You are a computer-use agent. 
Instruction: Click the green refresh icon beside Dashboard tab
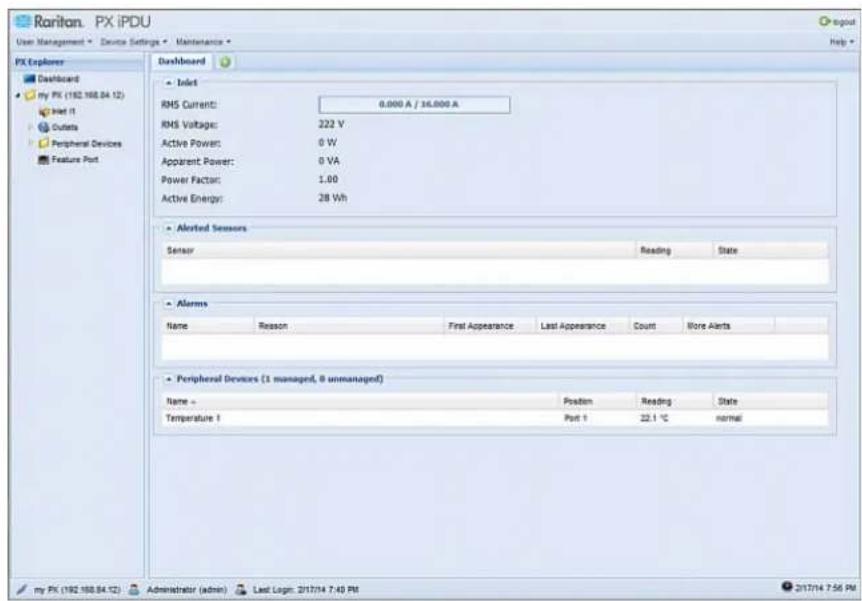pos(225,62)
